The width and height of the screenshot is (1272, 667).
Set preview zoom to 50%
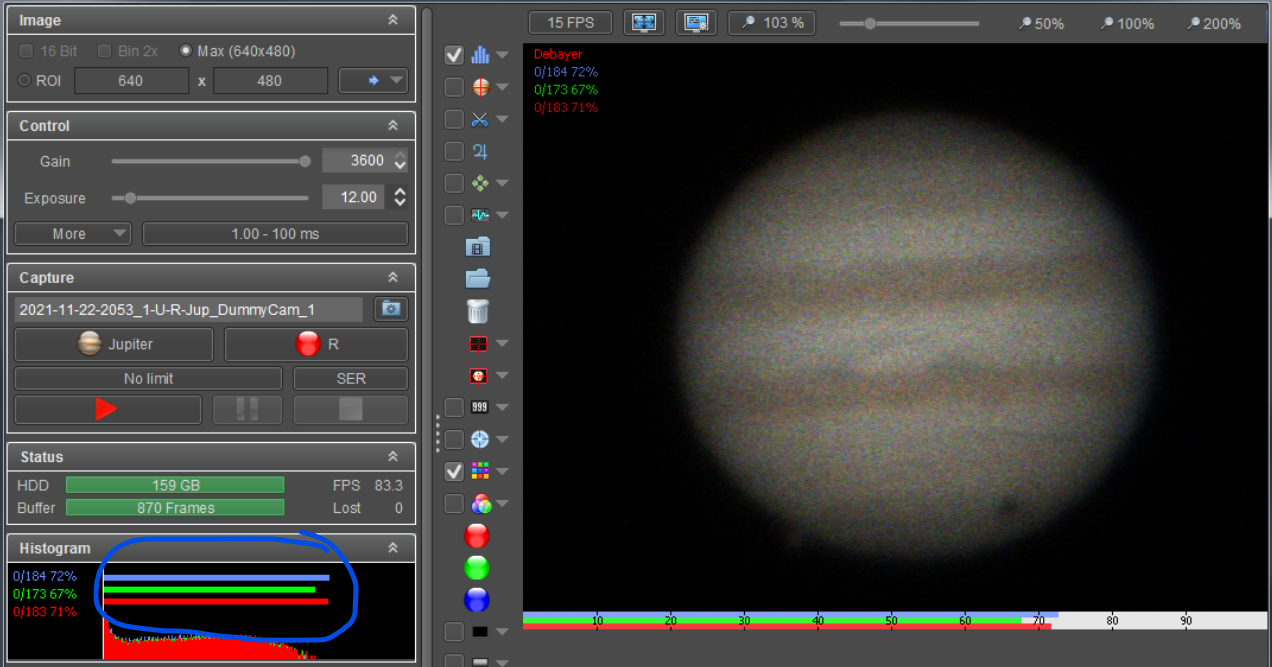click(1041, 23)
